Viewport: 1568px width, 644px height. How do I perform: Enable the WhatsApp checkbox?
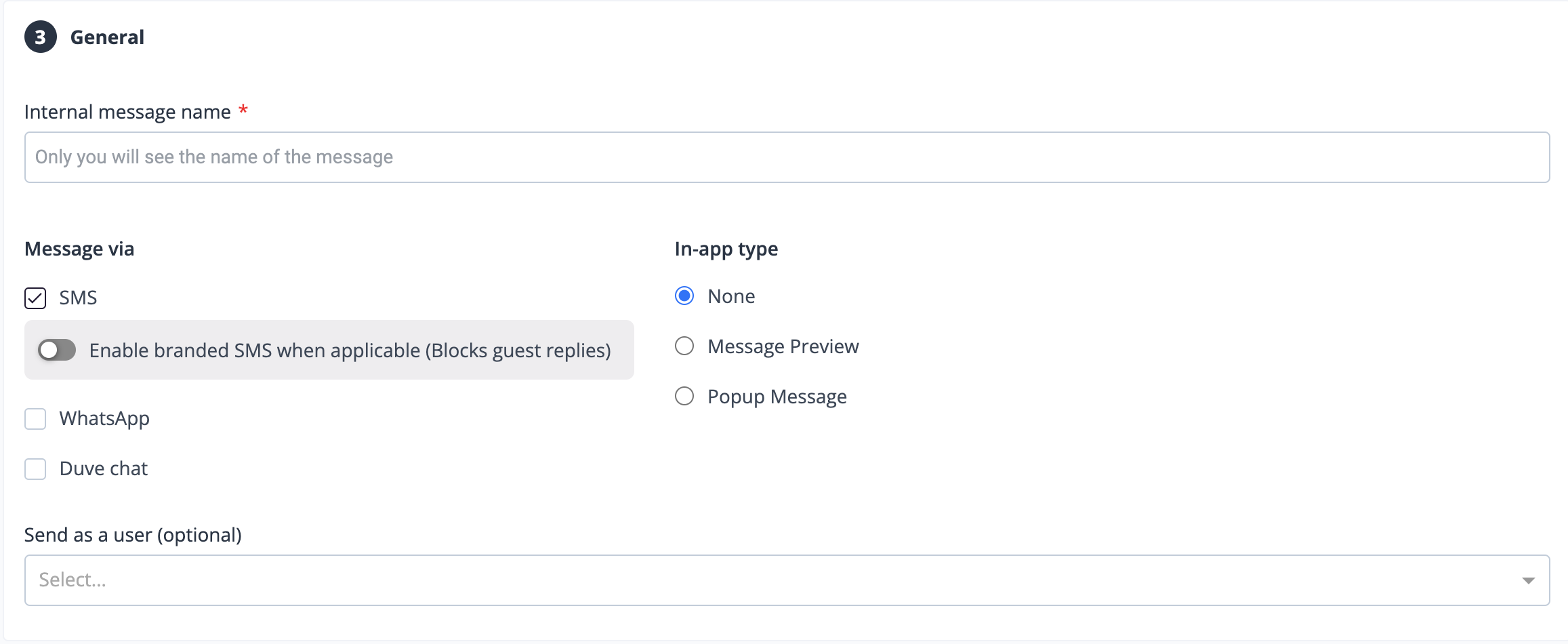click(35, 419)
